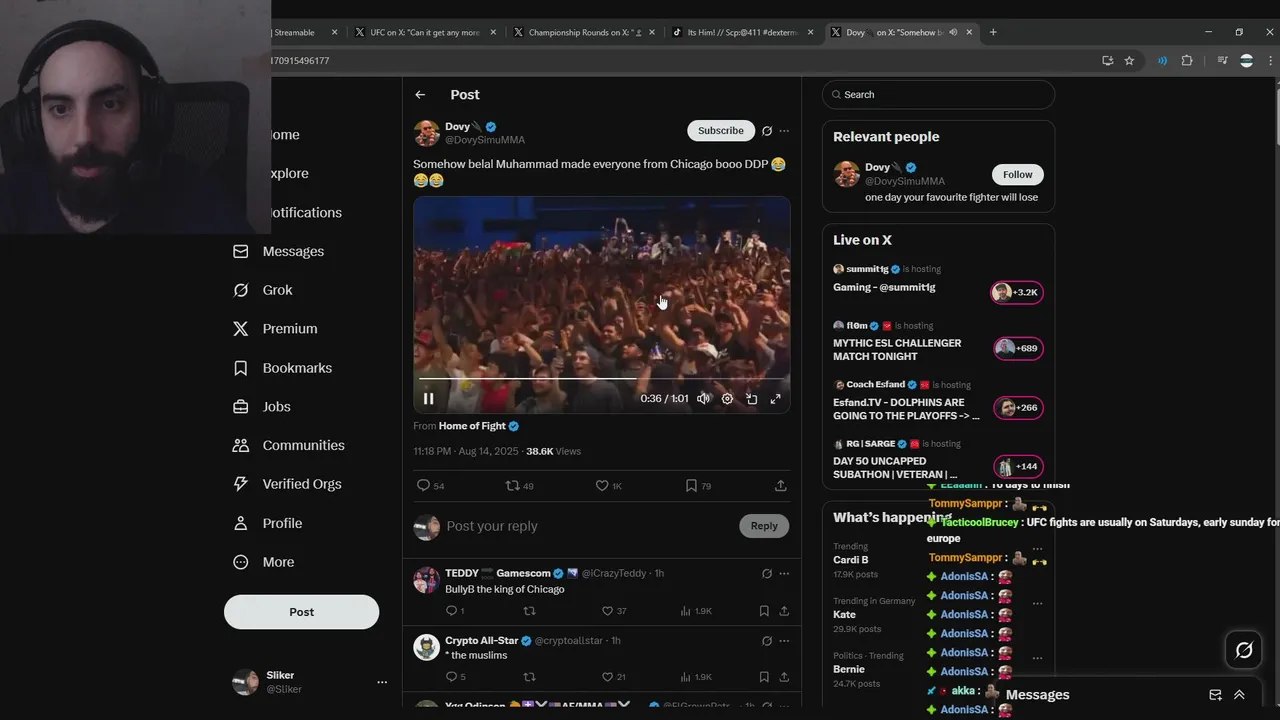Open Jobs in the sidebar
The width and height of the screenshot is (1280, 720).
[x=261, y=407]
